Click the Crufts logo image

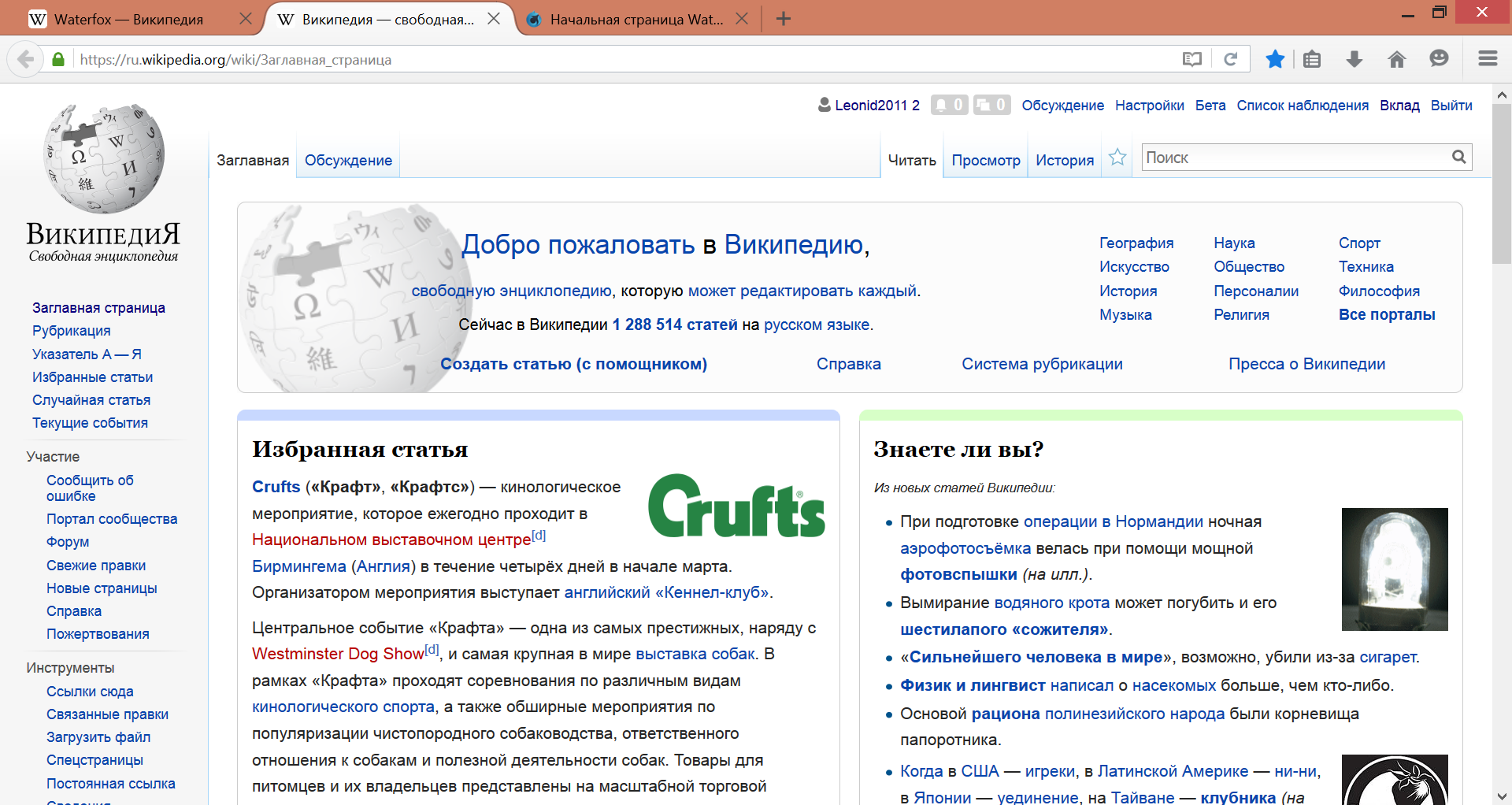(x=736, y=506)
